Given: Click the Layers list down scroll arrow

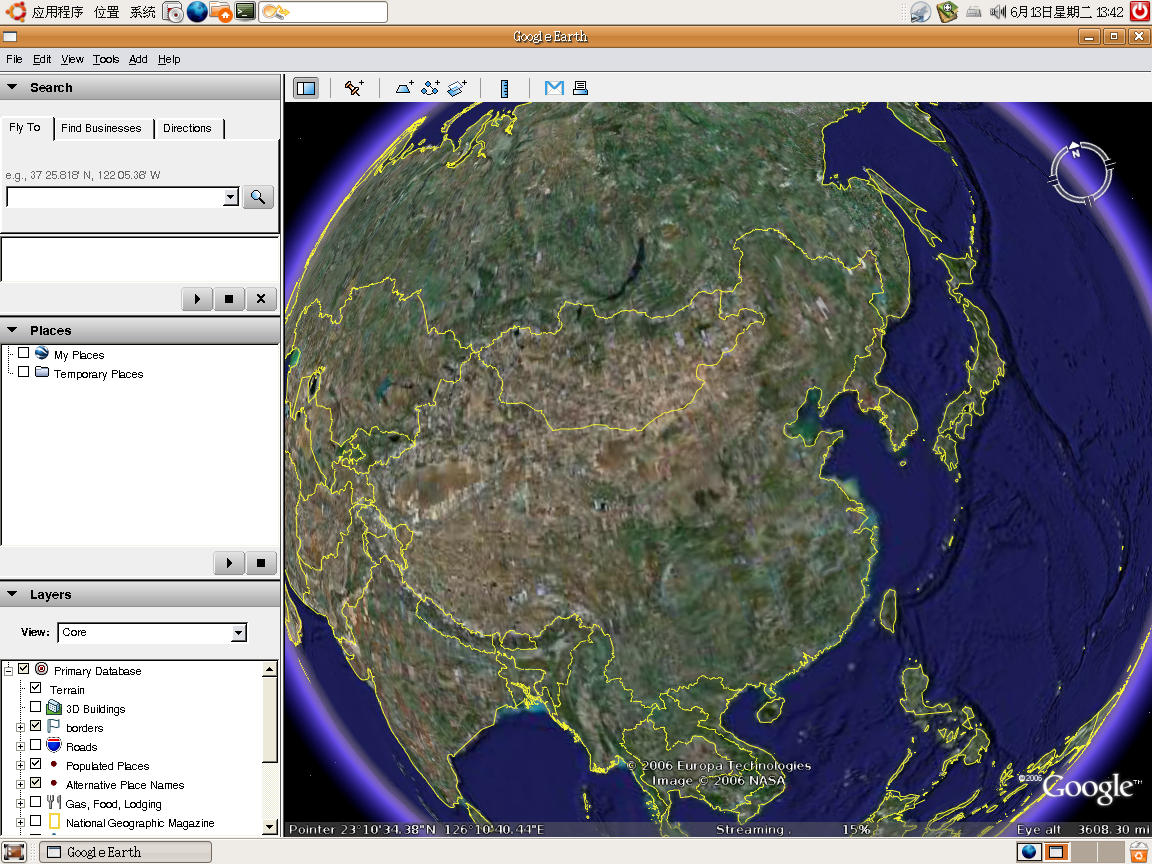Looking at the screenshot, I should click(x=270, y=827).
